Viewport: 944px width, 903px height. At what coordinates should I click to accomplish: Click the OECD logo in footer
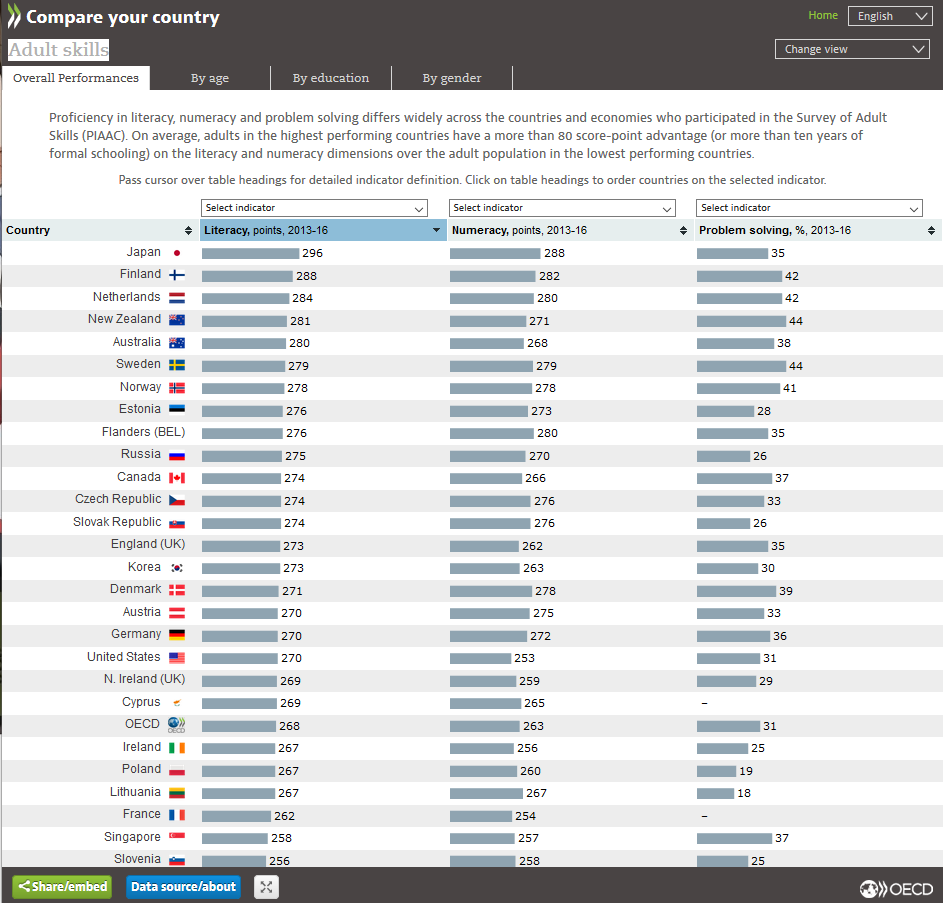point(896,888)
